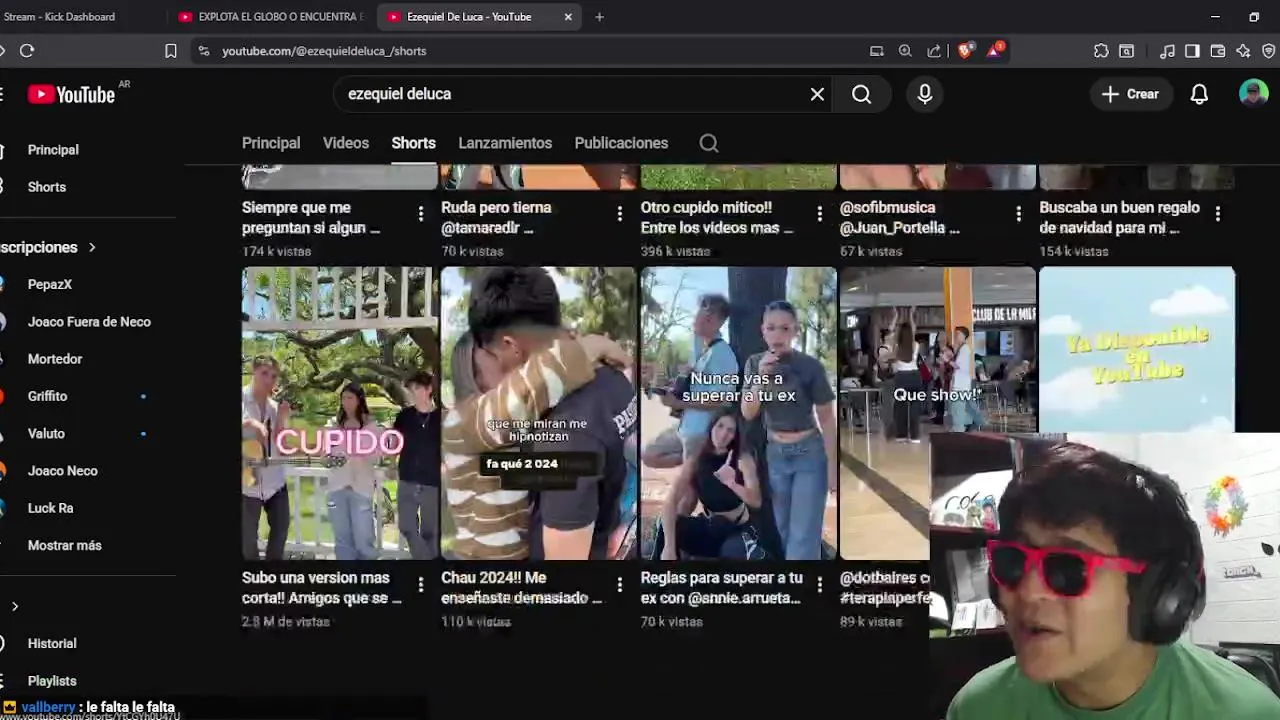Select the Shorts channel tab
The image size is (1280, 720).
pyautogui.click(x=414, y=143)
